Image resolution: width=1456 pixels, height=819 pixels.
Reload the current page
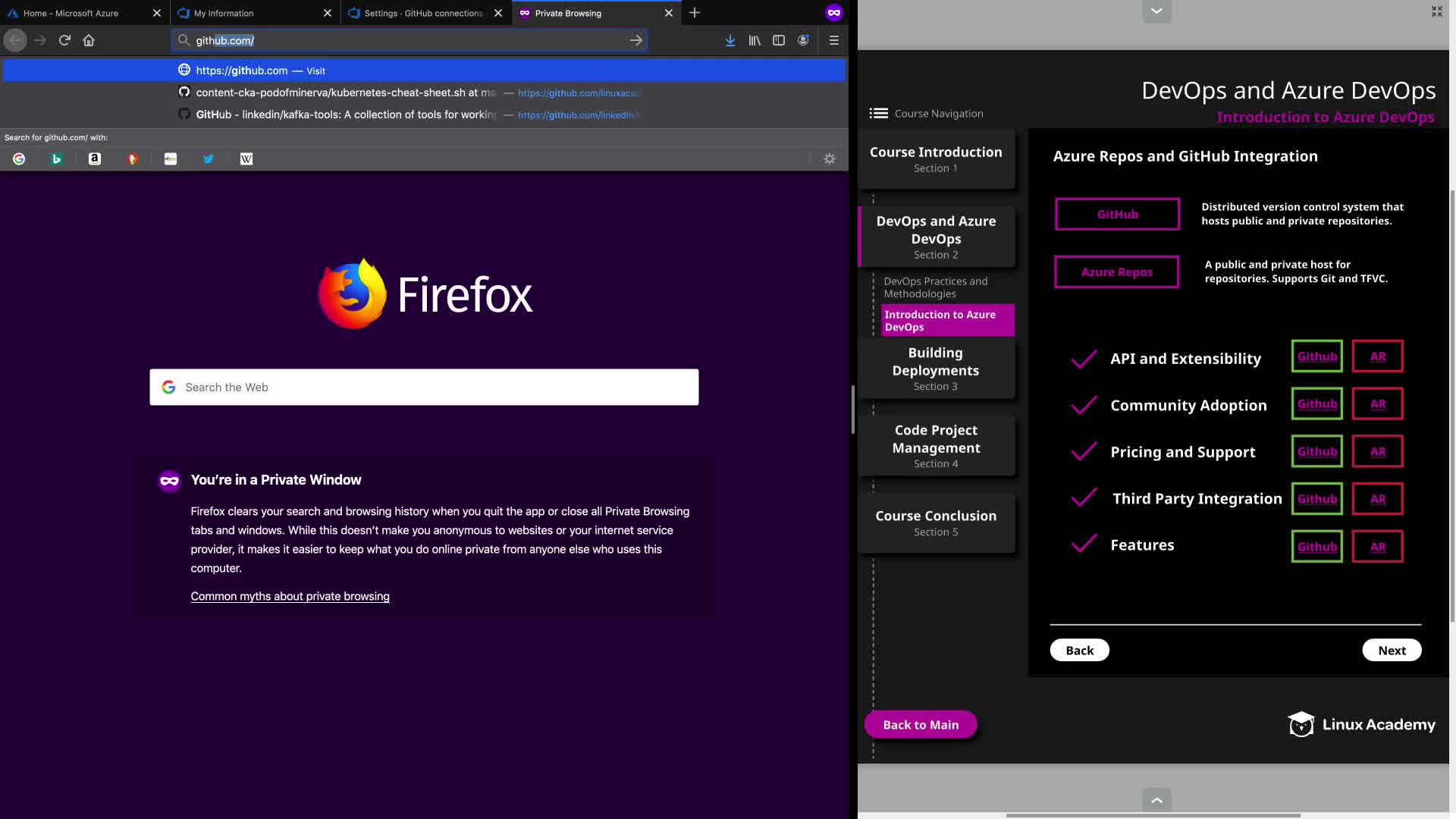coord(64,40)
